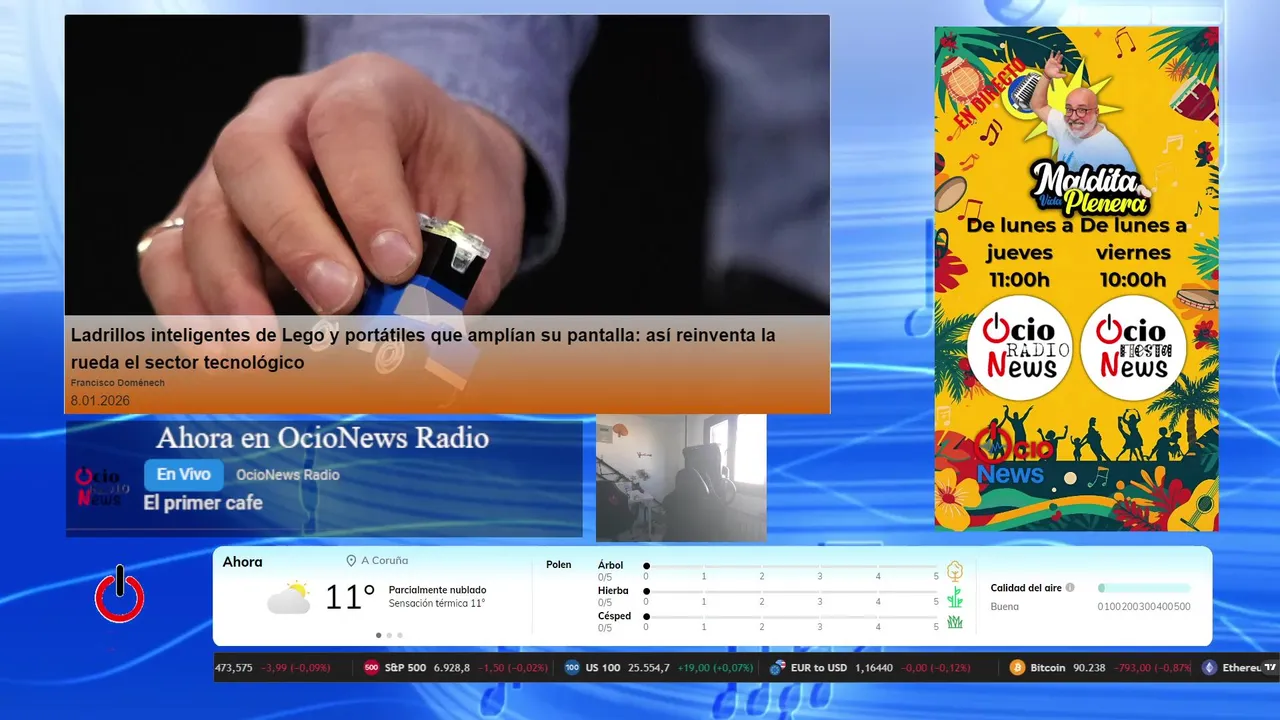
Task: Select the third weather carousel dot
Action: click(400, 635)
